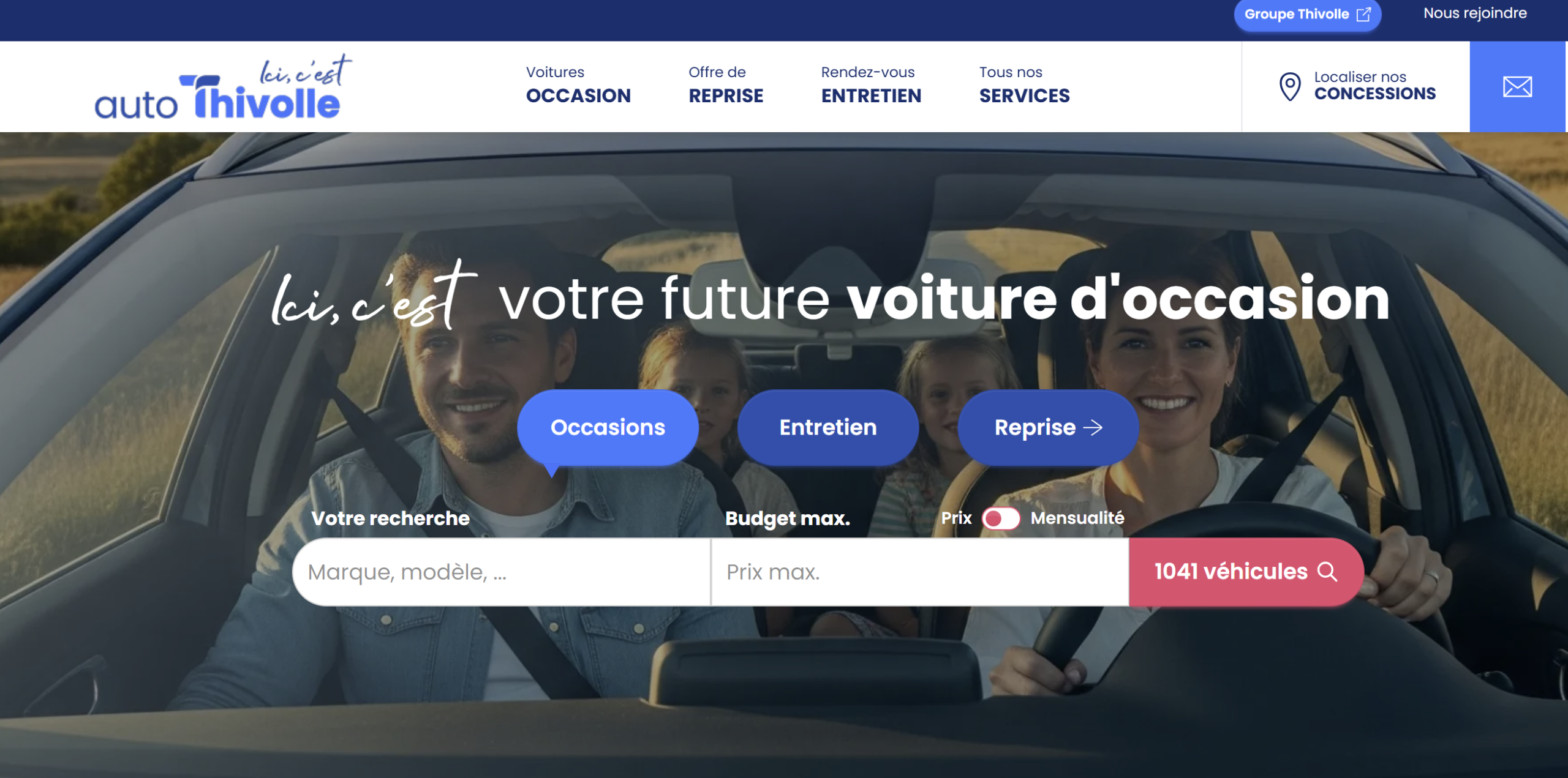Toggle the Prix / Mensualité switch

coord(1001,518)
